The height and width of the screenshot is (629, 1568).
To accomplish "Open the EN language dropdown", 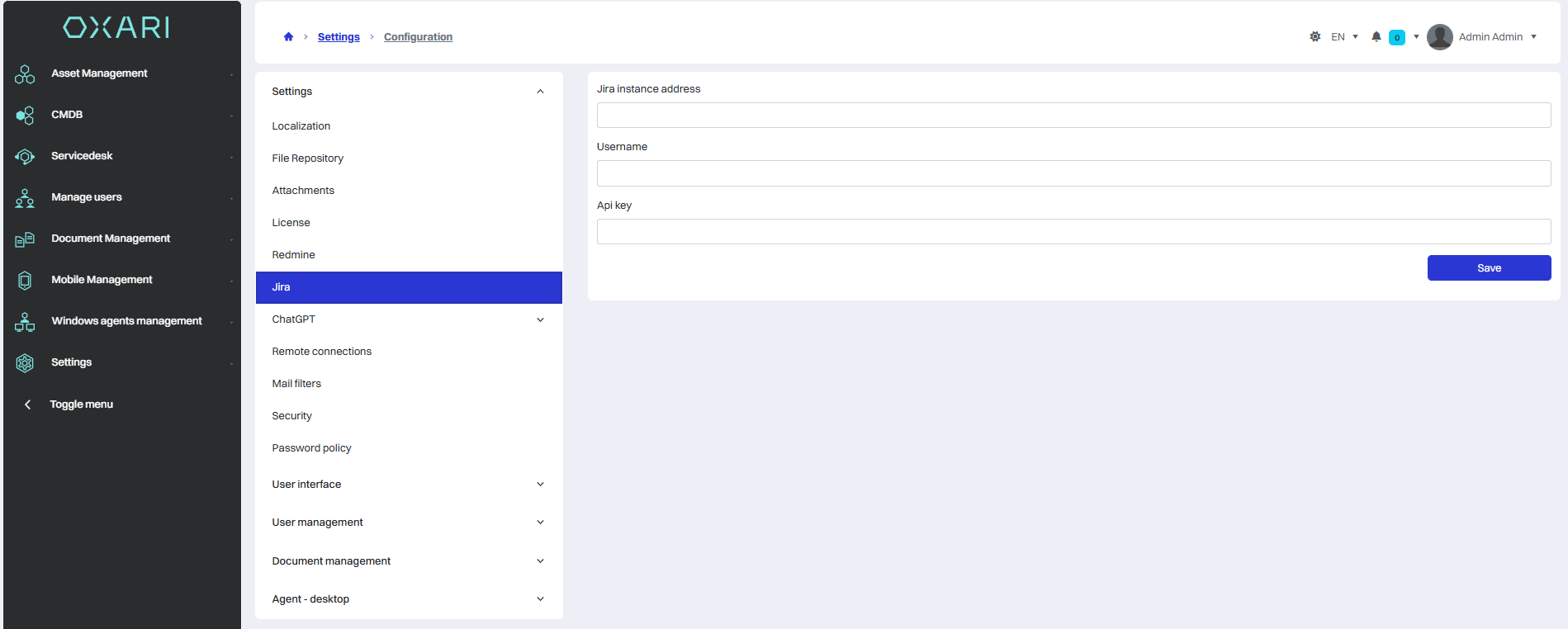I will (1344, 37).
